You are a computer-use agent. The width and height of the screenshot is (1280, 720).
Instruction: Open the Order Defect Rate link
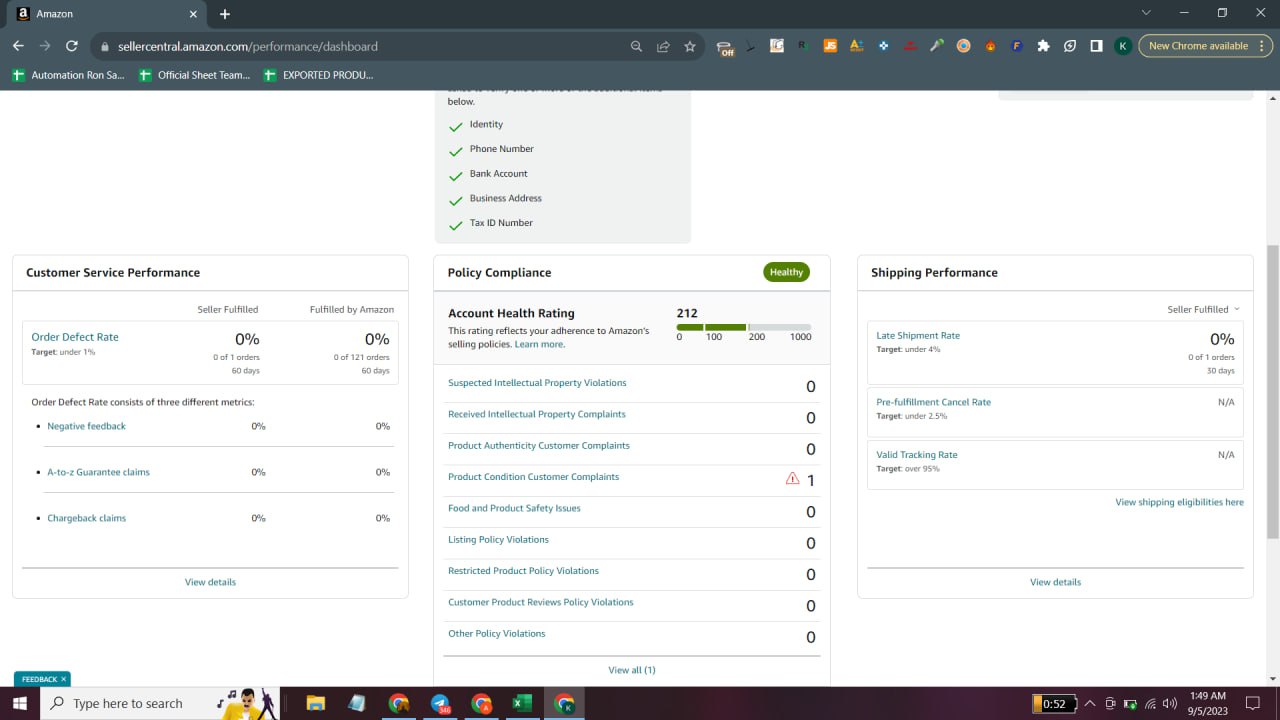(75, 337)
